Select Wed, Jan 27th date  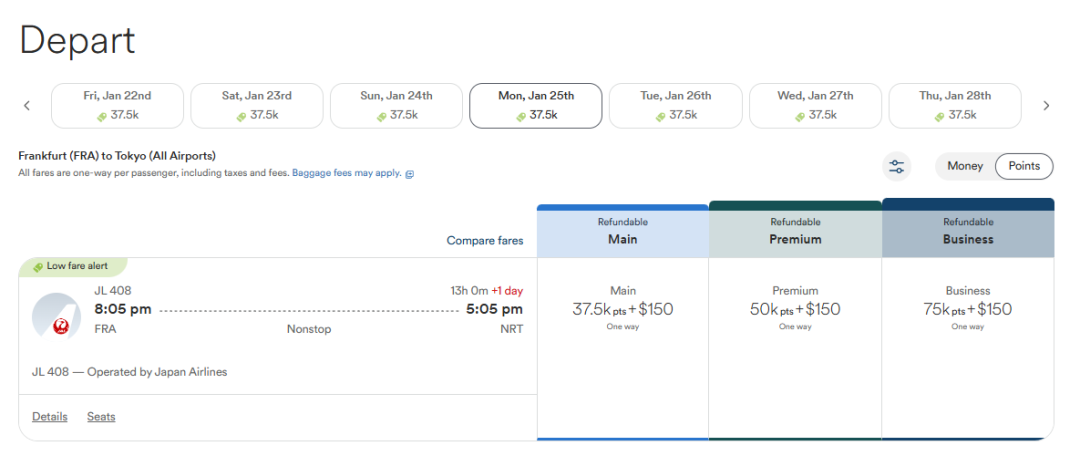816,105
